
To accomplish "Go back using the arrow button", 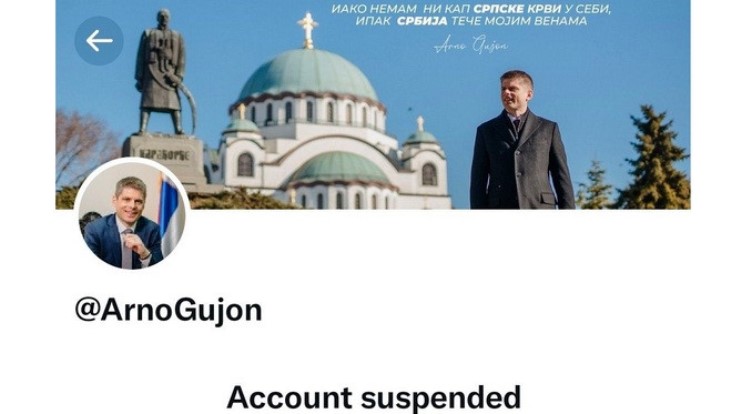I will click(x=99, y=41).
